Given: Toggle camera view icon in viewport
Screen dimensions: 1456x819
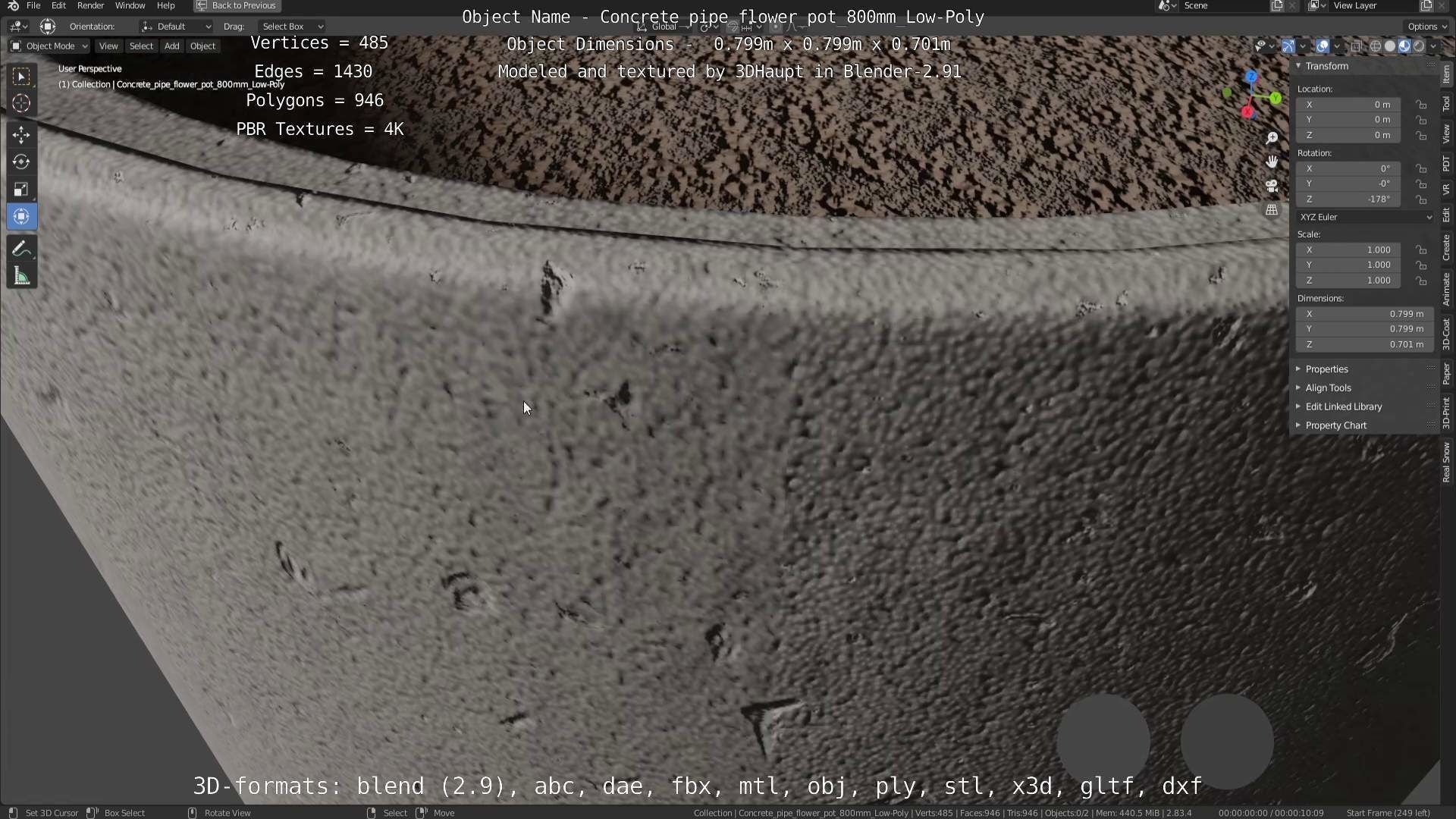Looking at the screenshot, I should coord(1272,186).
